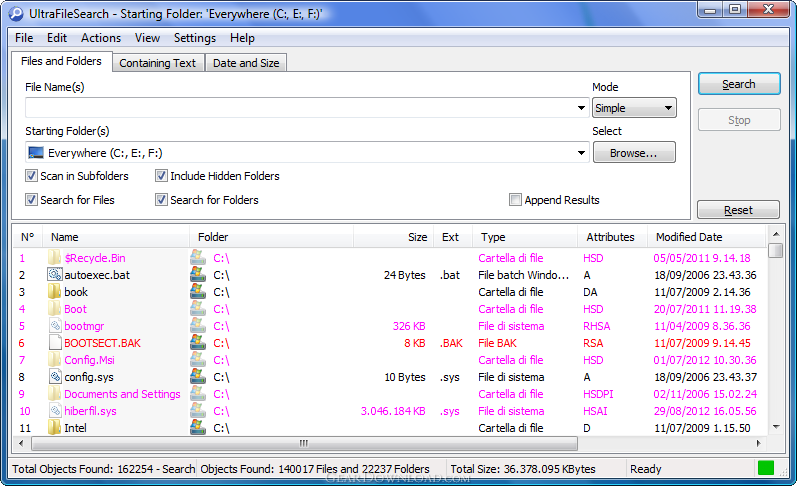Click the file icon of hiberfil.sys

click(54, 411)
